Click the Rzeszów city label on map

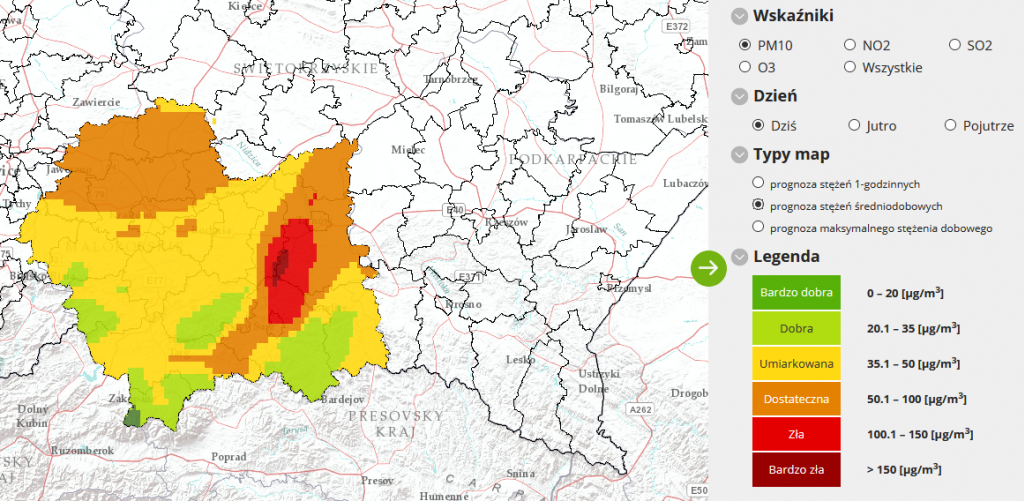click(x=506, y=222)
